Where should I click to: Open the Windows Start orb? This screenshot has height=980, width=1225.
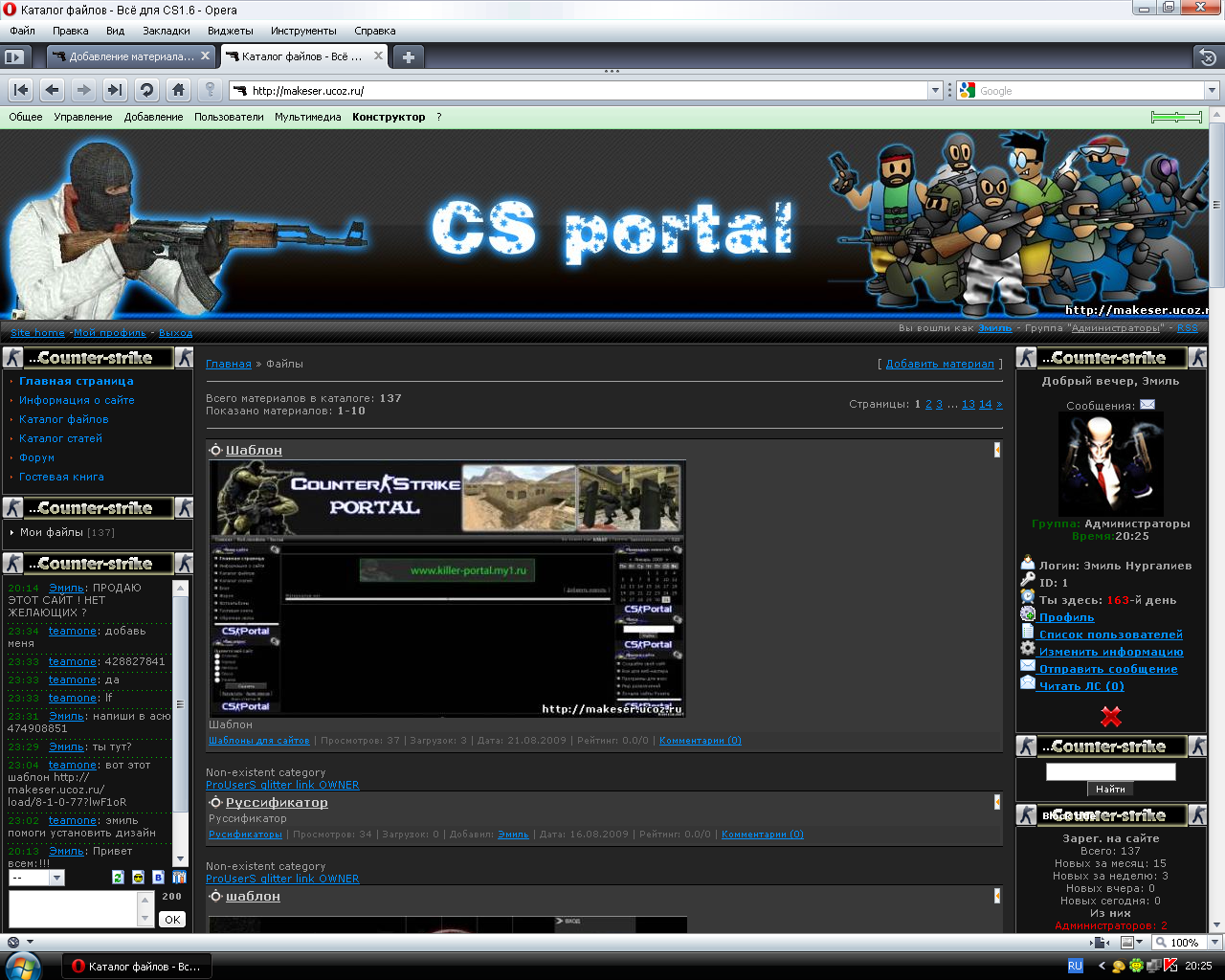click(x=23, y=966)
